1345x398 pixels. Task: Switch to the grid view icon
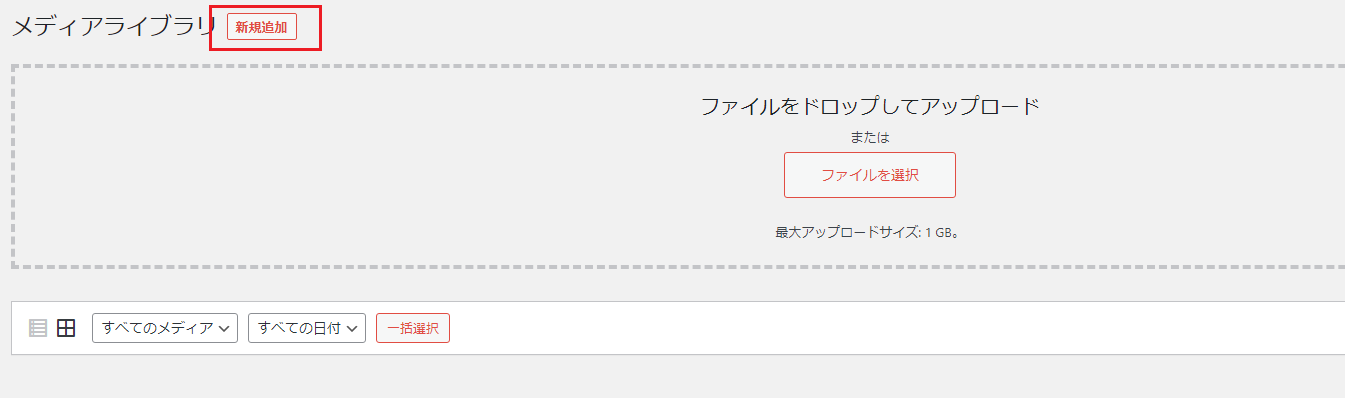tap(66, 328)
